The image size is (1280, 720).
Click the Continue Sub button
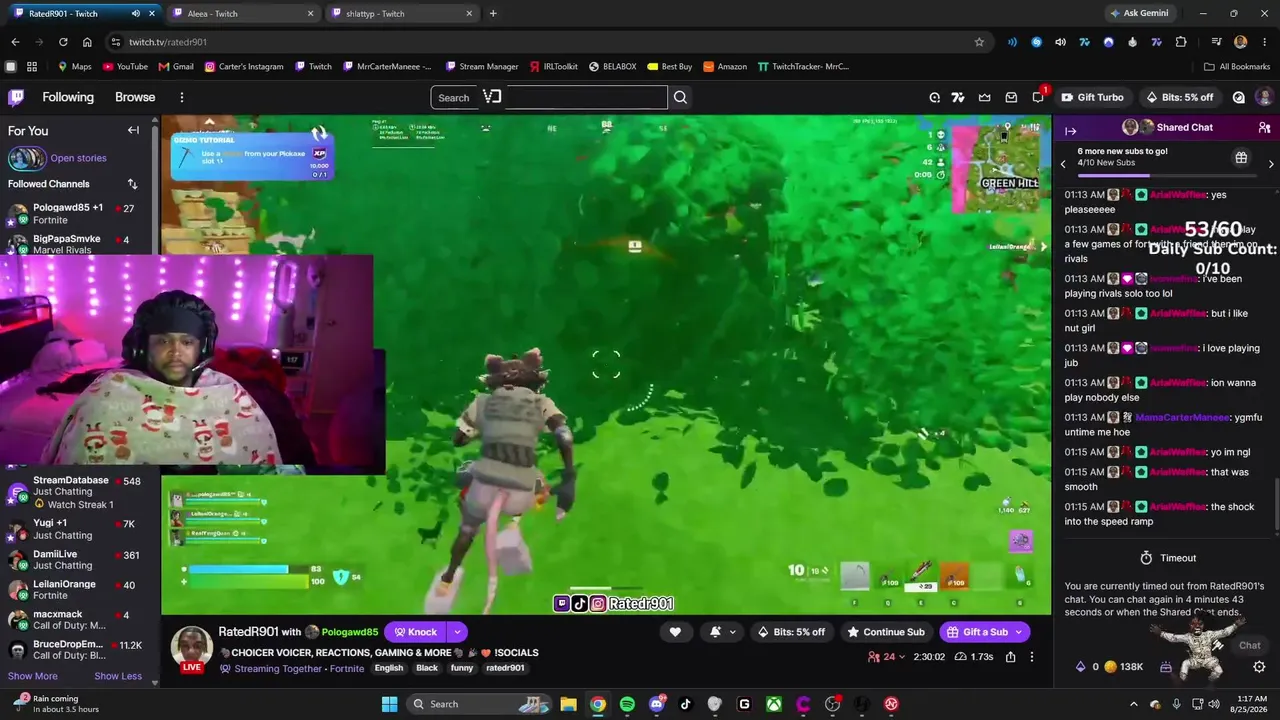(885, 632)
